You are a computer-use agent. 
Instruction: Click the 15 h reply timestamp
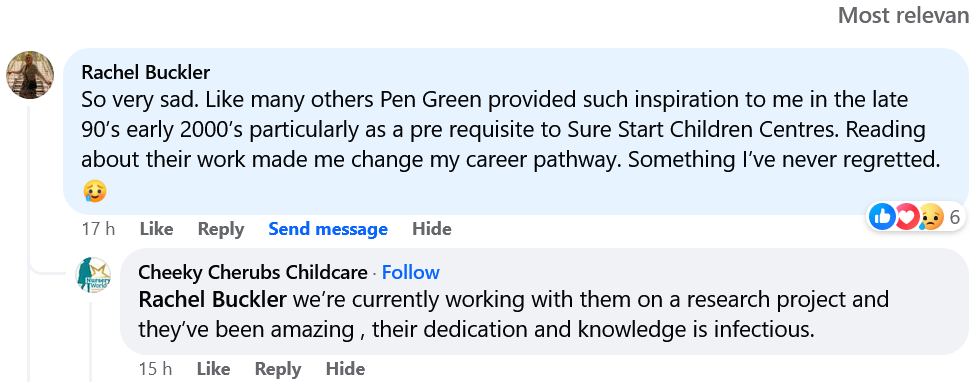click(x=155, y=369)
